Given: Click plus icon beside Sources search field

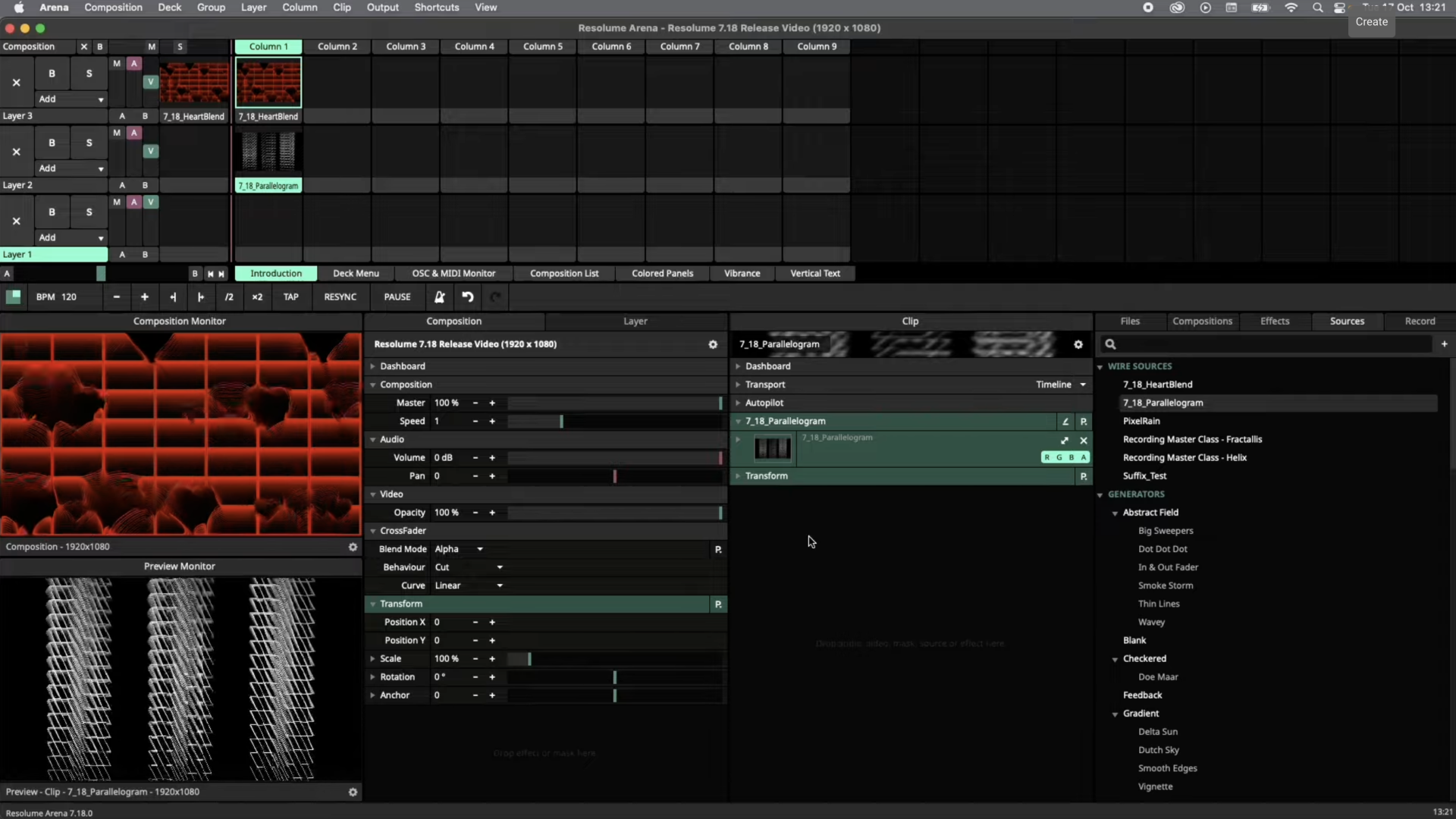Looking at the screenshot, I should pos(1444,344).
